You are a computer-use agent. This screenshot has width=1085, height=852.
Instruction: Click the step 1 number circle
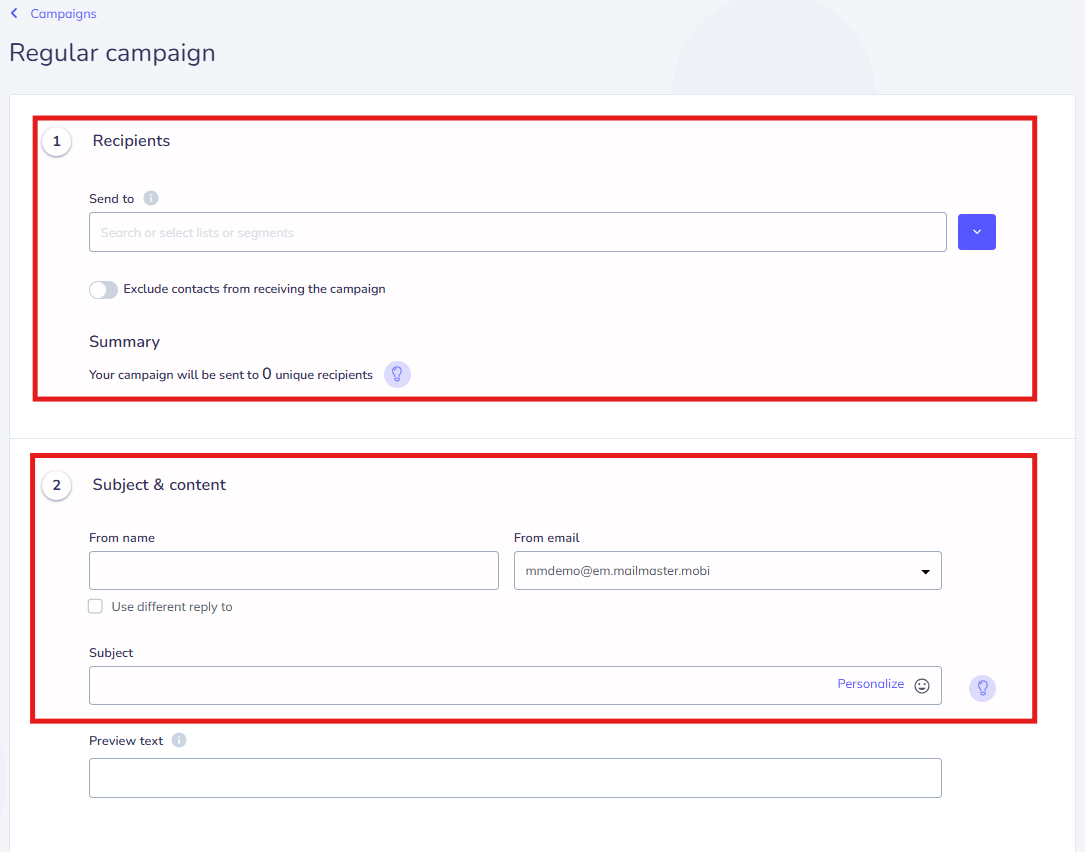coord(56,142)
